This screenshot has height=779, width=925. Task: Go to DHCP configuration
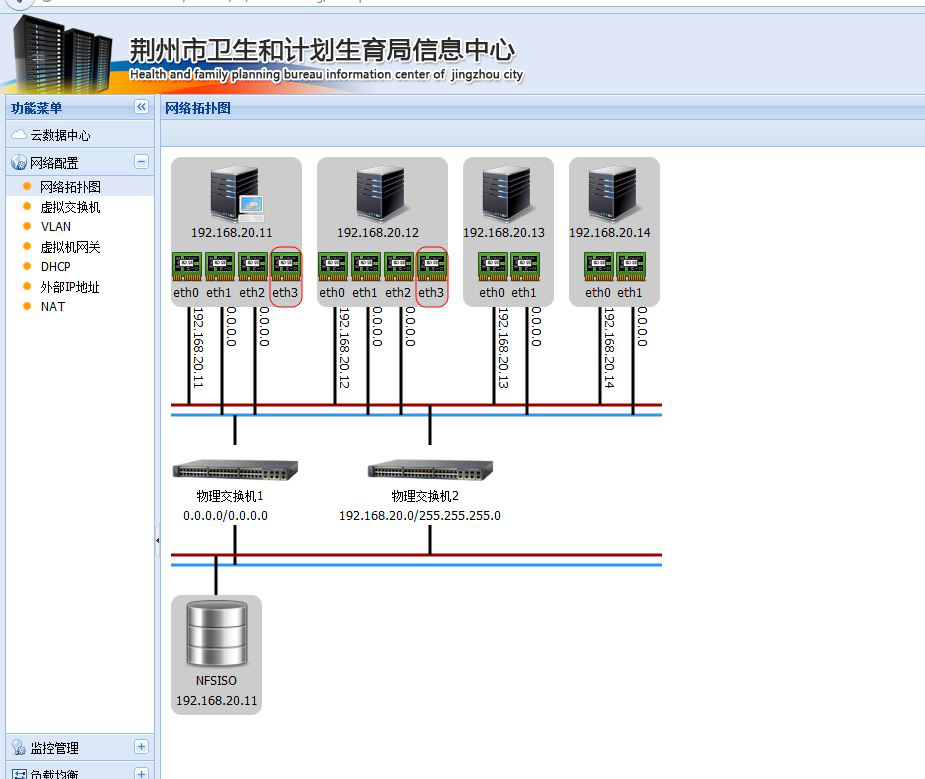coord(56,267)
